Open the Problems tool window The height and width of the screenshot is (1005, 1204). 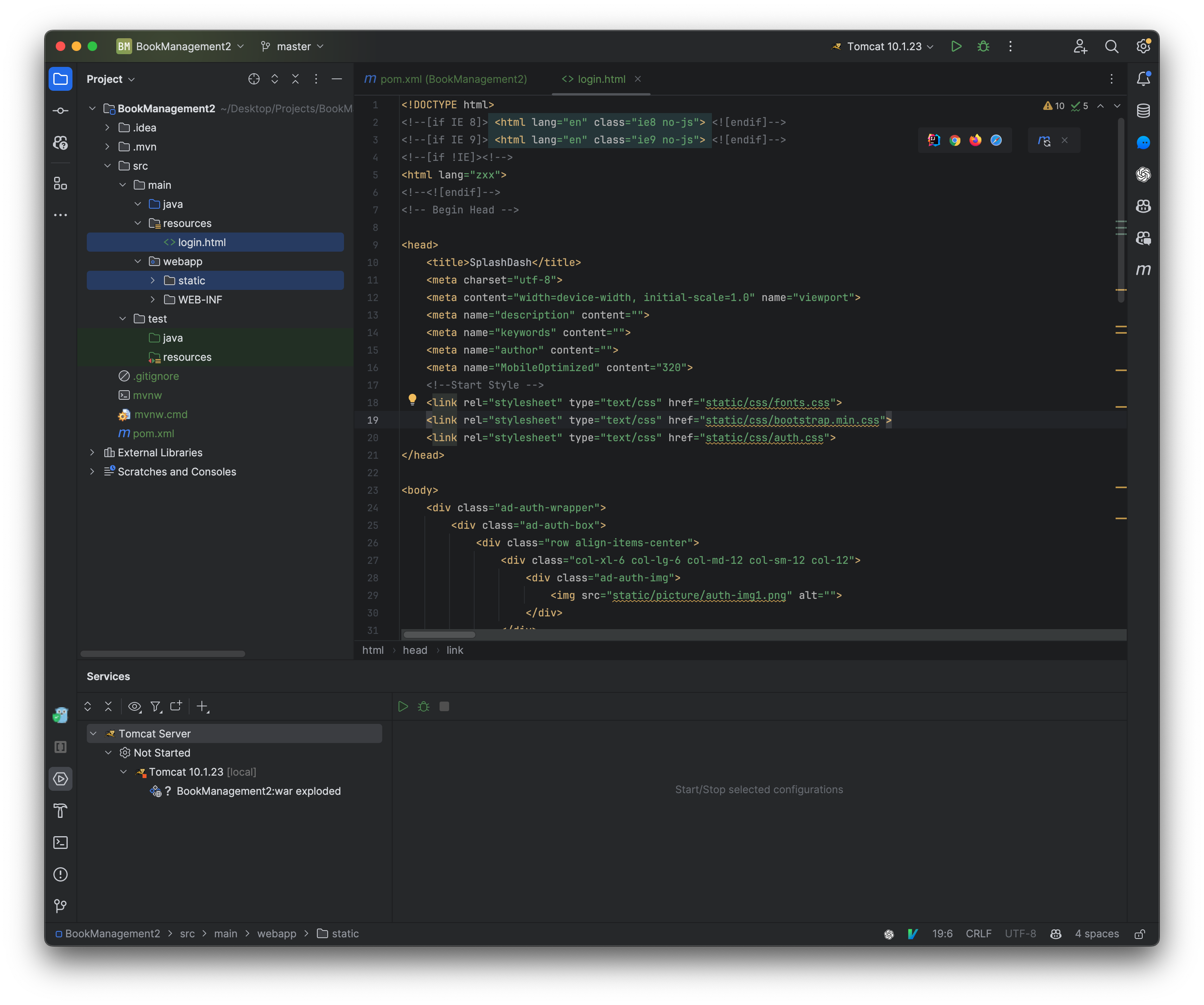(x=61, y=874)
